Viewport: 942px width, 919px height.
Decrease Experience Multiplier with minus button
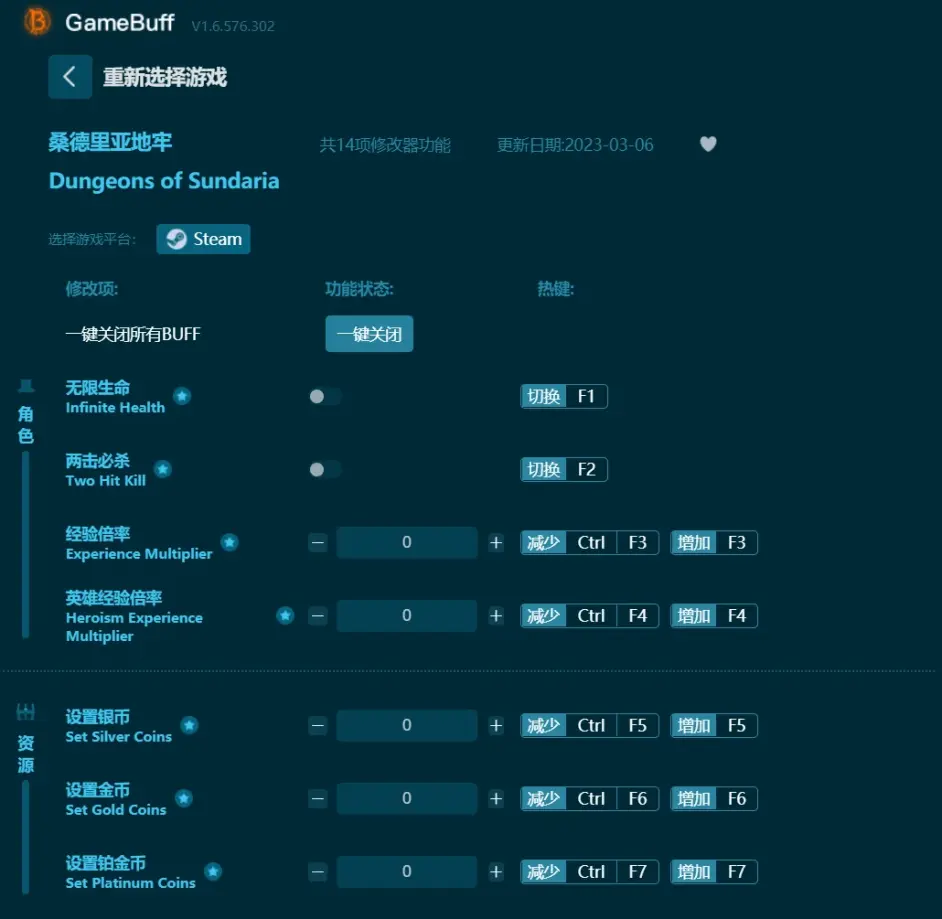(x=318, y=543)
